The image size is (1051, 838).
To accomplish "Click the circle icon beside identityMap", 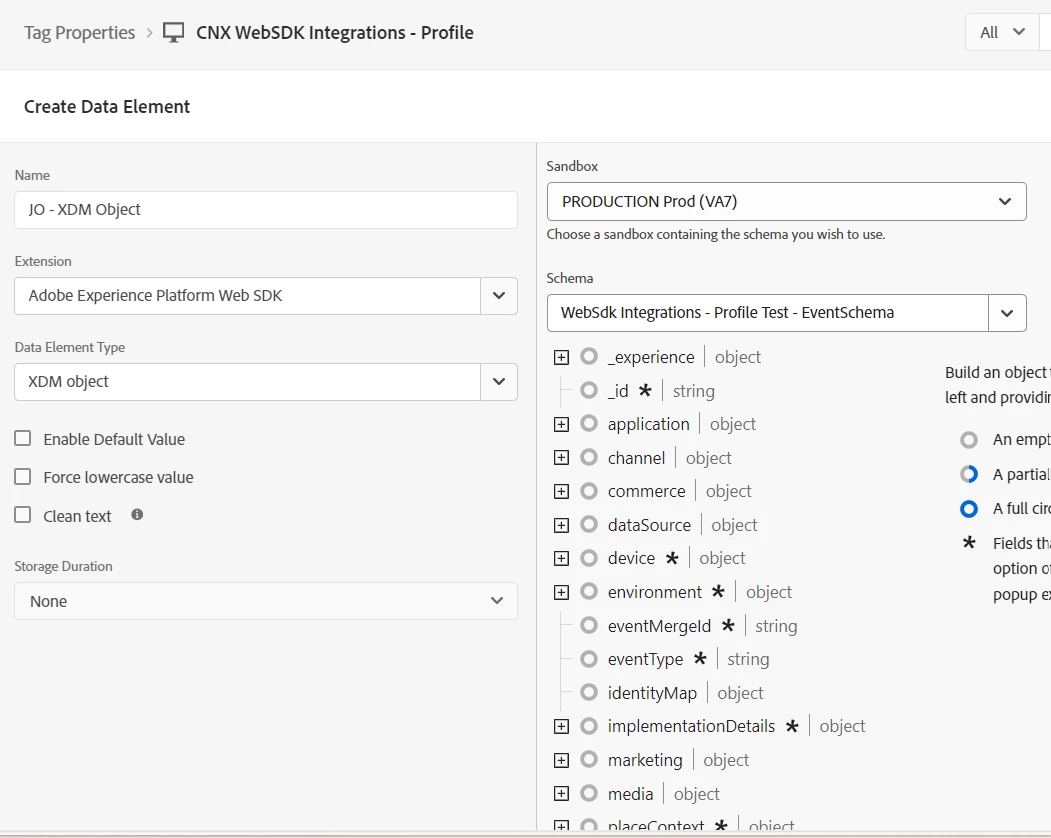I will click(x=589, y=693).
